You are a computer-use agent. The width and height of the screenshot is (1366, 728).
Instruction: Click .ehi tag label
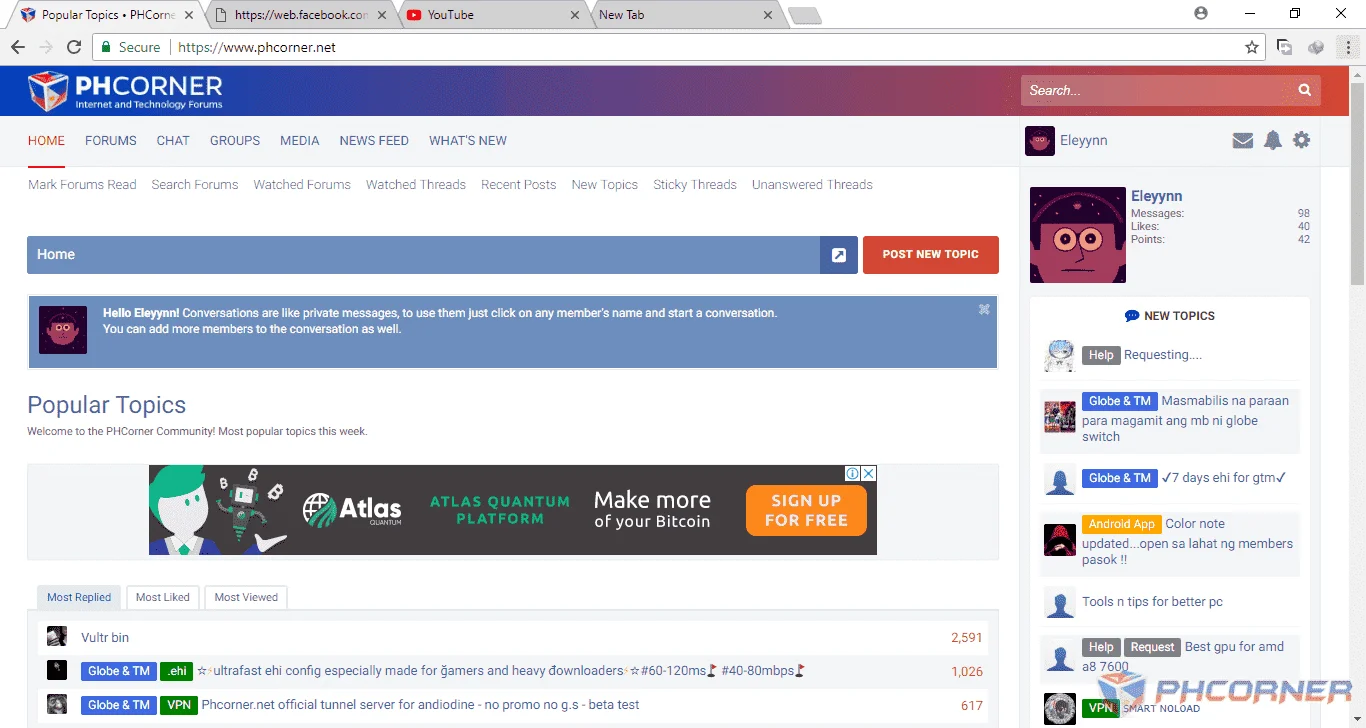pyautogui.click(x=176, y=671)
